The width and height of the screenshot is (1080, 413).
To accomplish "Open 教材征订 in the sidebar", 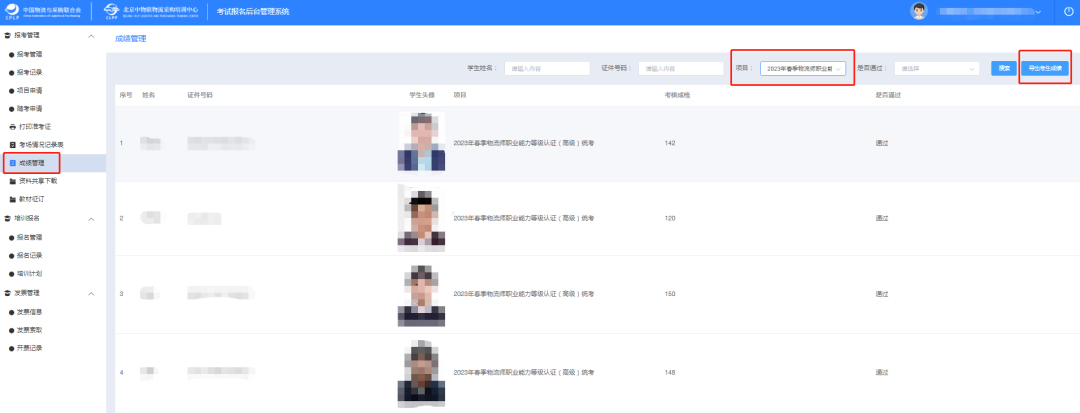I will point(32,199).
